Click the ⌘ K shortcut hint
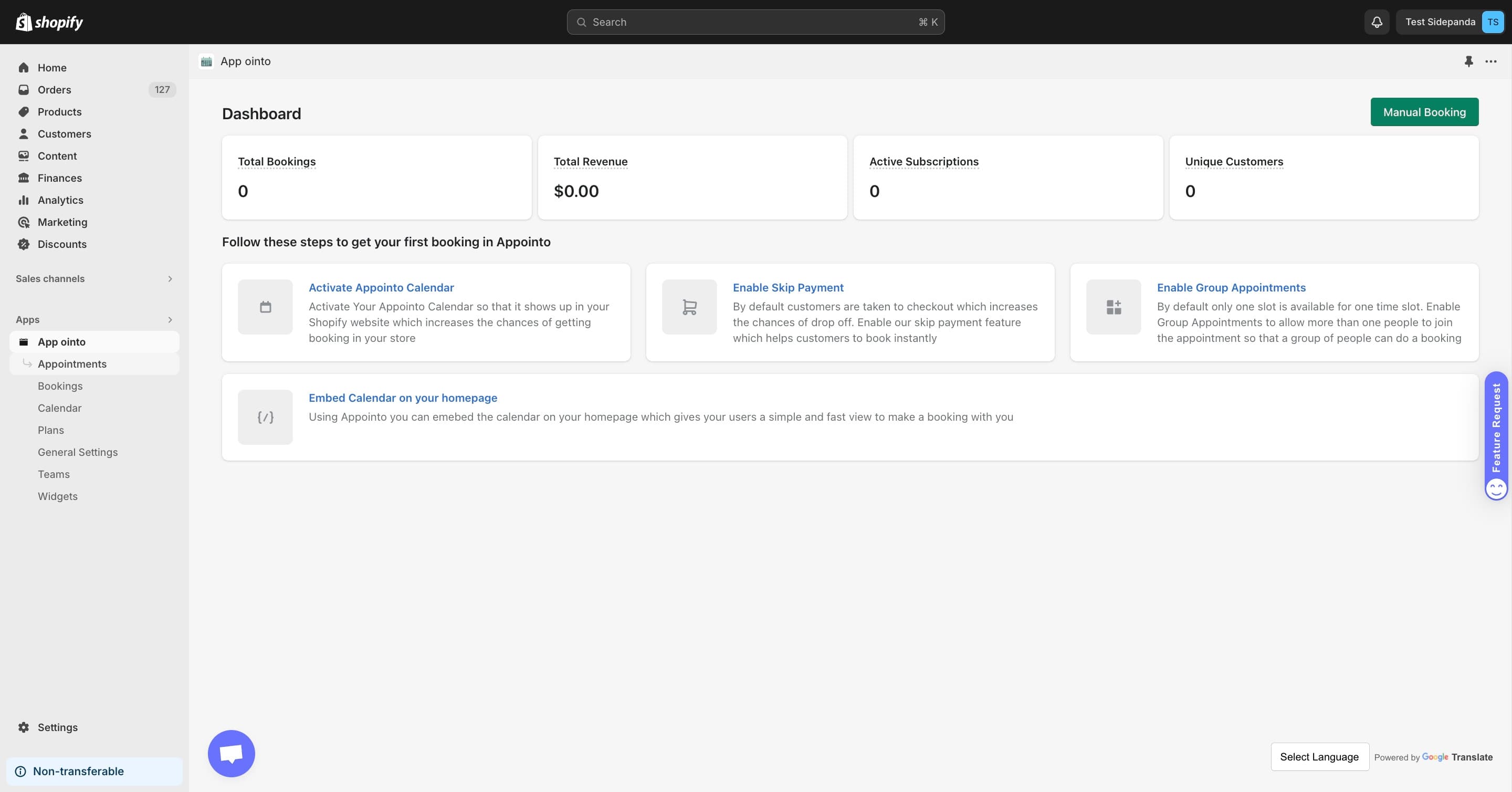The image size is (1512, 792). 928,22
